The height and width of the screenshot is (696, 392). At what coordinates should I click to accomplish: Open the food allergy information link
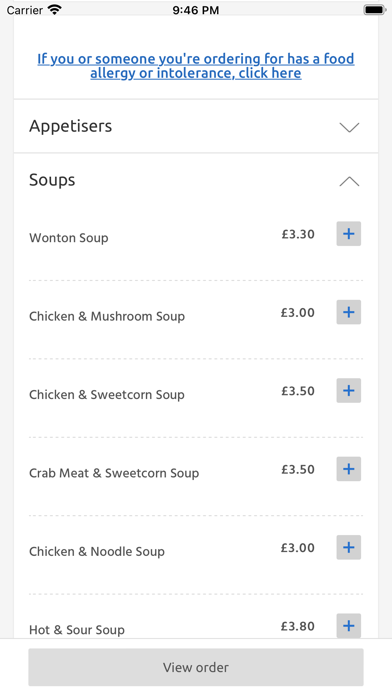pyautogui.click(x=196, y=66)
